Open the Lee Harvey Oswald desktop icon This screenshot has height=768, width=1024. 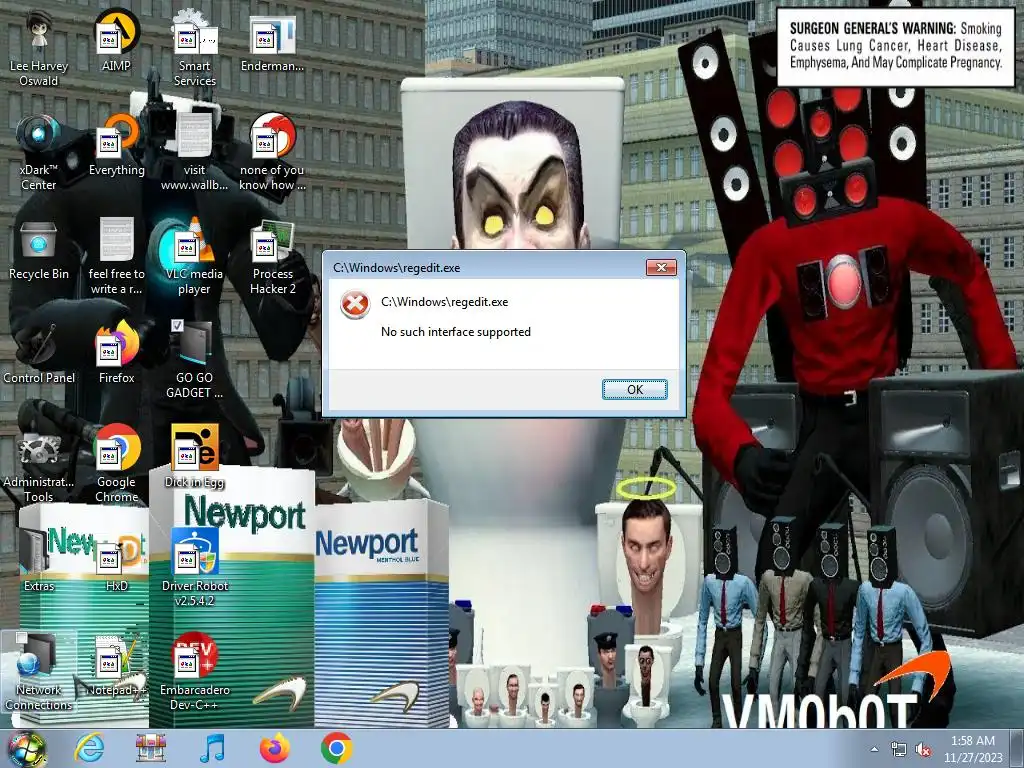pos(39,48)
